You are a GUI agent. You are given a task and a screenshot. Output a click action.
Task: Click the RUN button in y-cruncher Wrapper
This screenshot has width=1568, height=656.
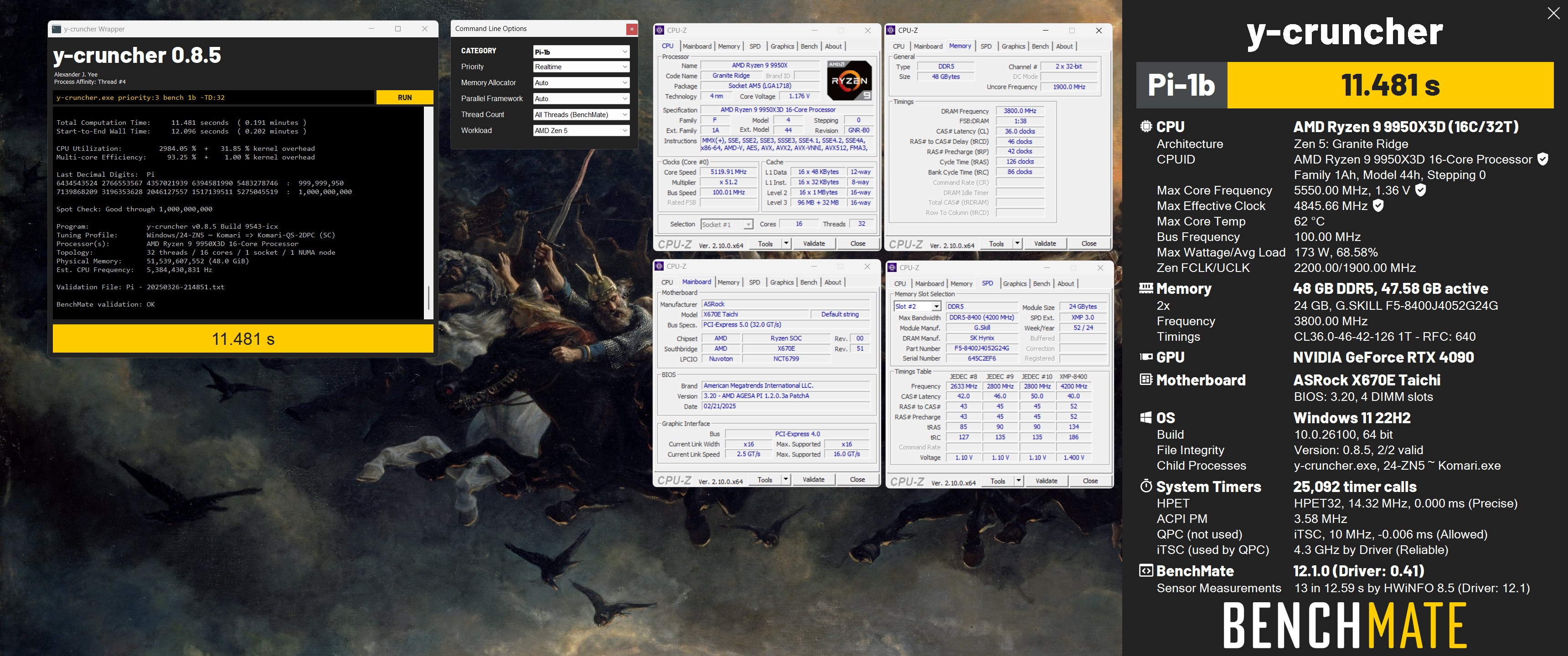[x=404, y=97]
